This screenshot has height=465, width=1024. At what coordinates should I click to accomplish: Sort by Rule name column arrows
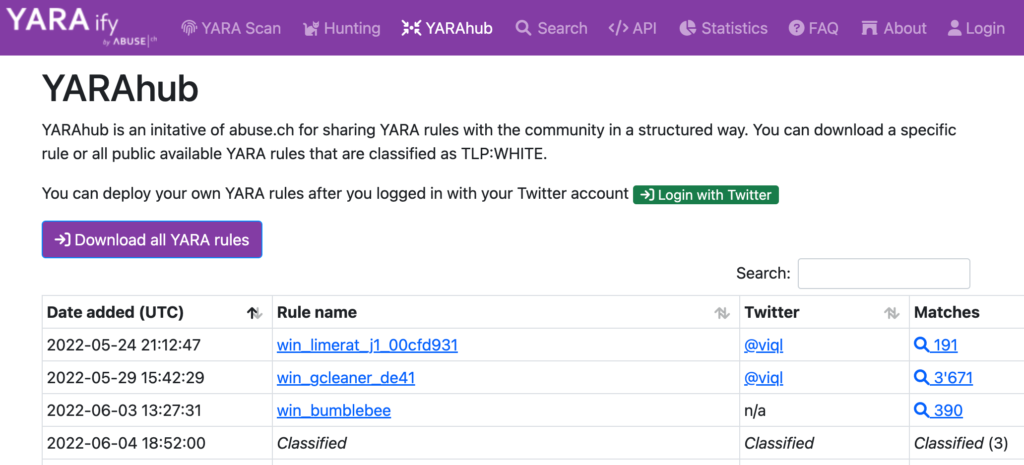pyautogui.click(x=722, y=313)
